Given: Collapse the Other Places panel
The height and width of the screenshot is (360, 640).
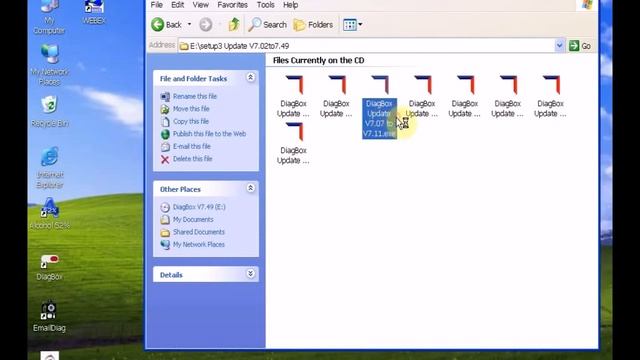Looking at the screenshot, I should (251, 188).
